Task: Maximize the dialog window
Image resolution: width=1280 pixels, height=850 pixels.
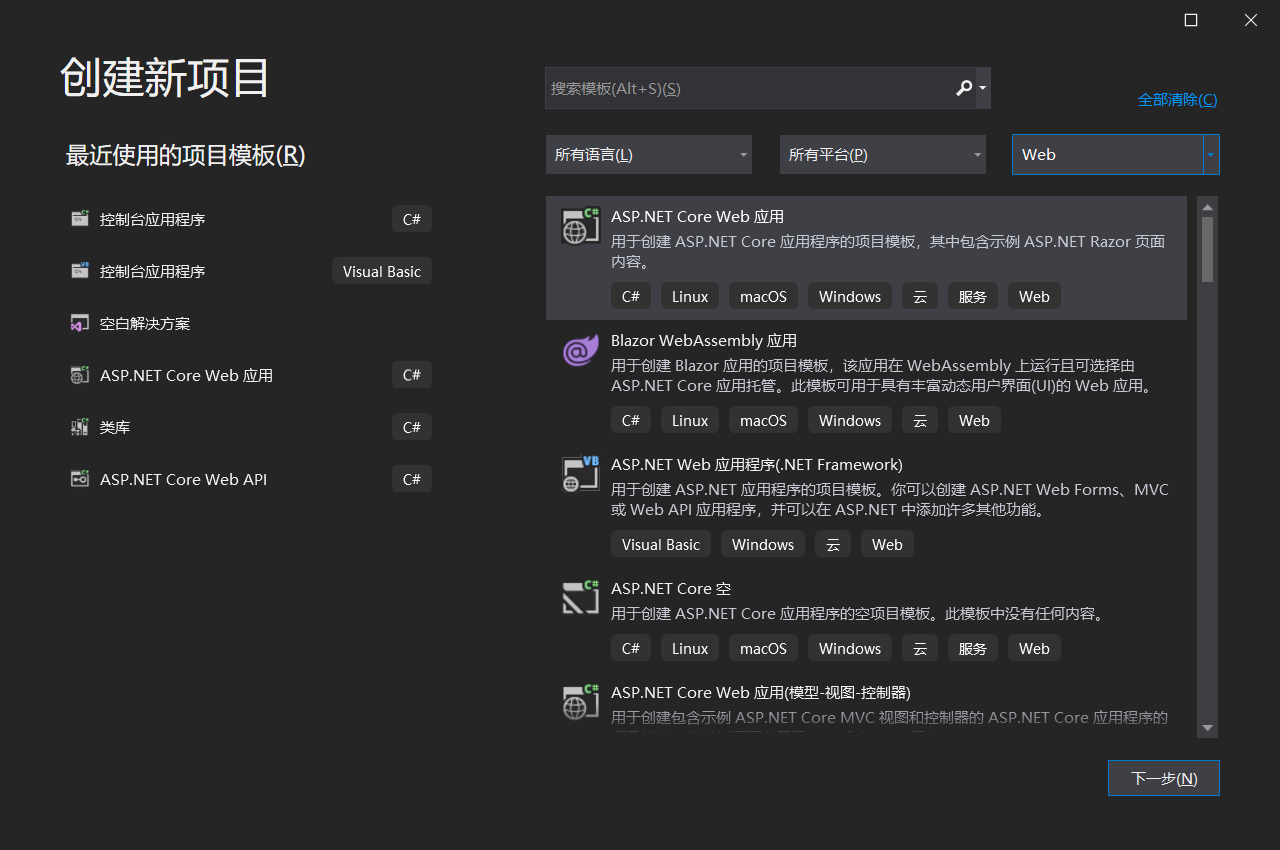Action: click(1191, 20)
